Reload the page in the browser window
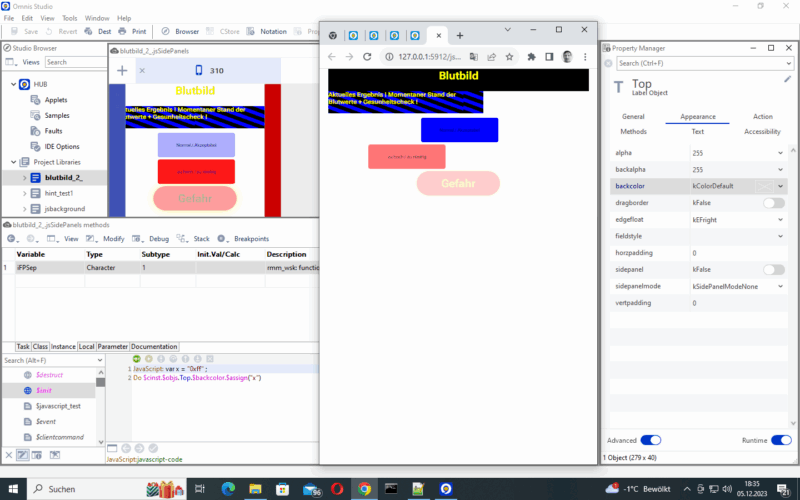 367,57
